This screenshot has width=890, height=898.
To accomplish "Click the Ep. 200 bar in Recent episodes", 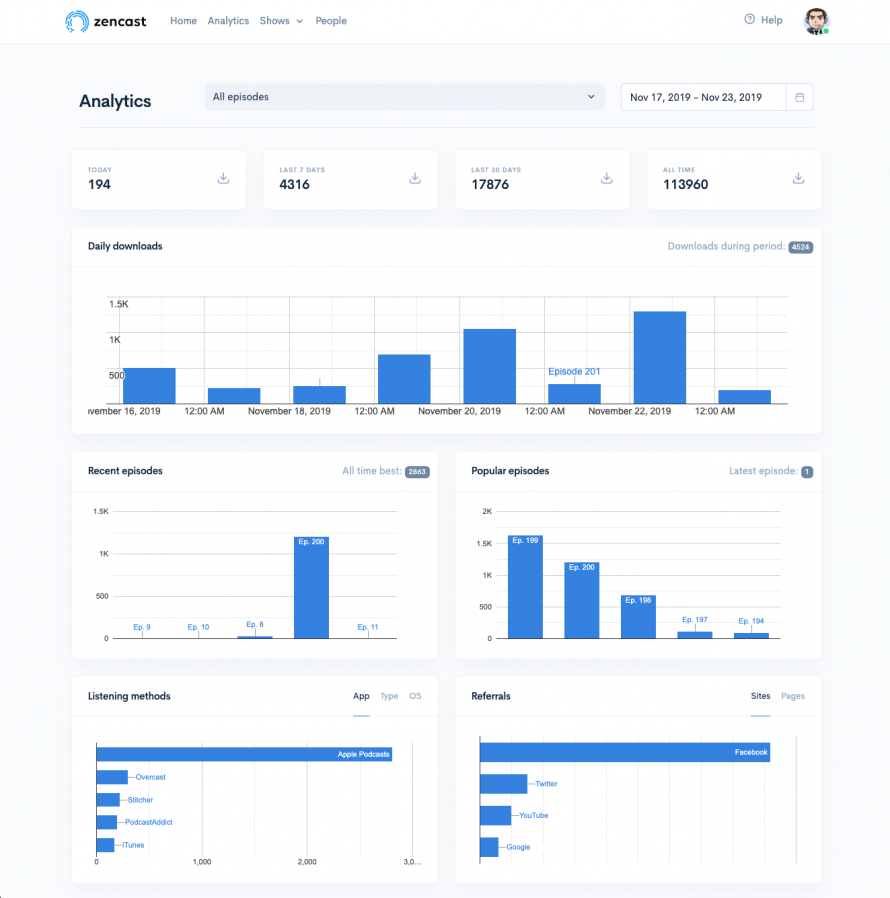I will point(311,590).
